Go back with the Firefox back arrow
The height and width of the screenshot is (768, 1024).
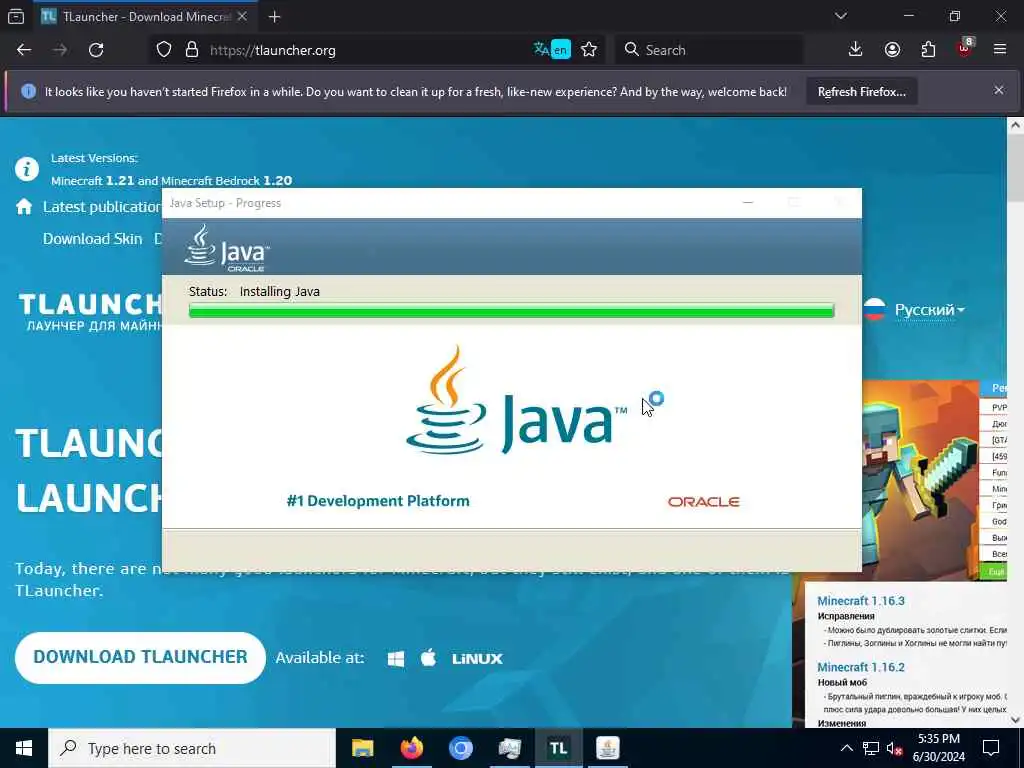24,50
